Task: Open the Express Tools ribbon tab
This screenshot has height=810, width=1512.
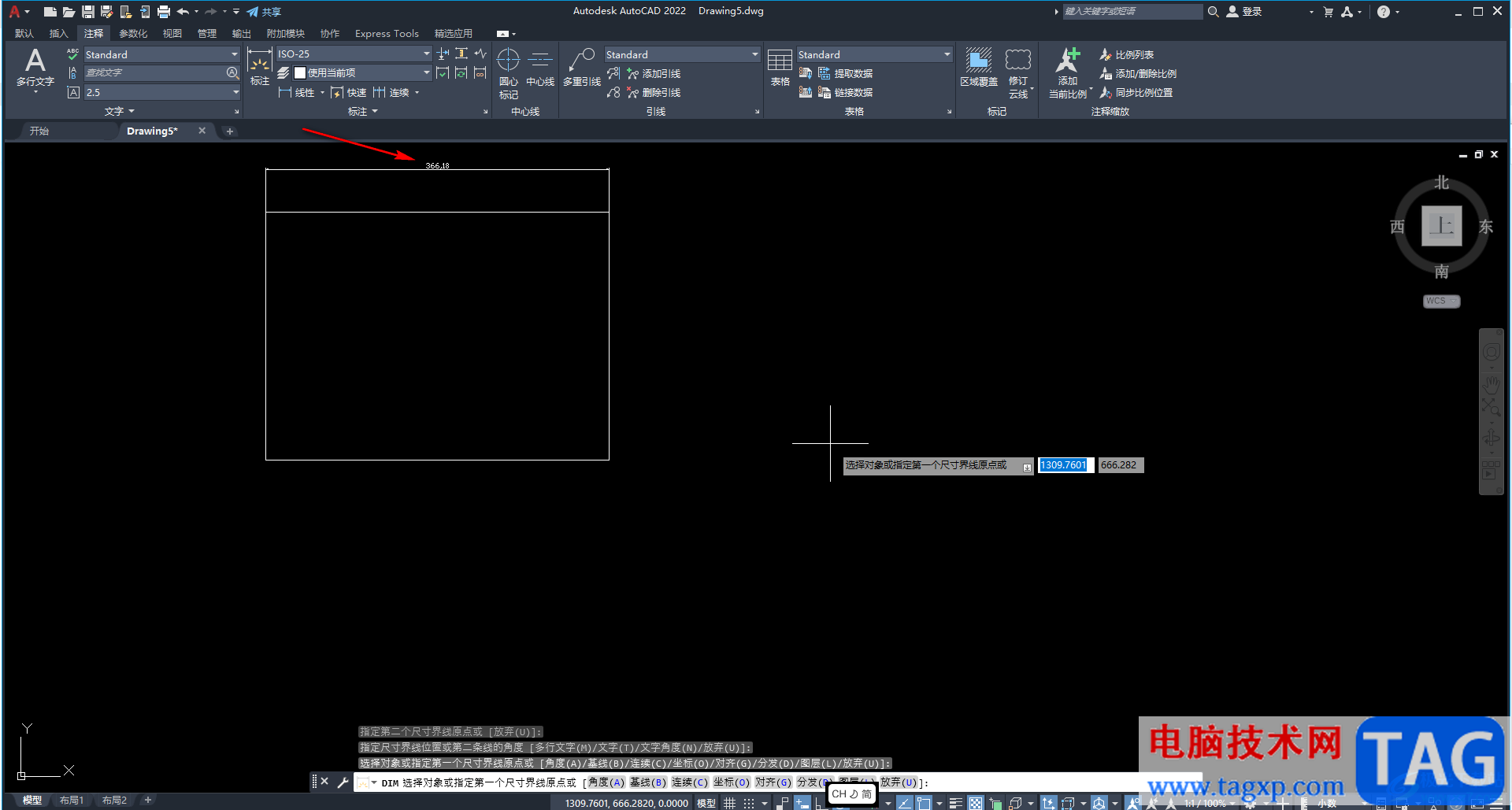Action: (387, 33)
